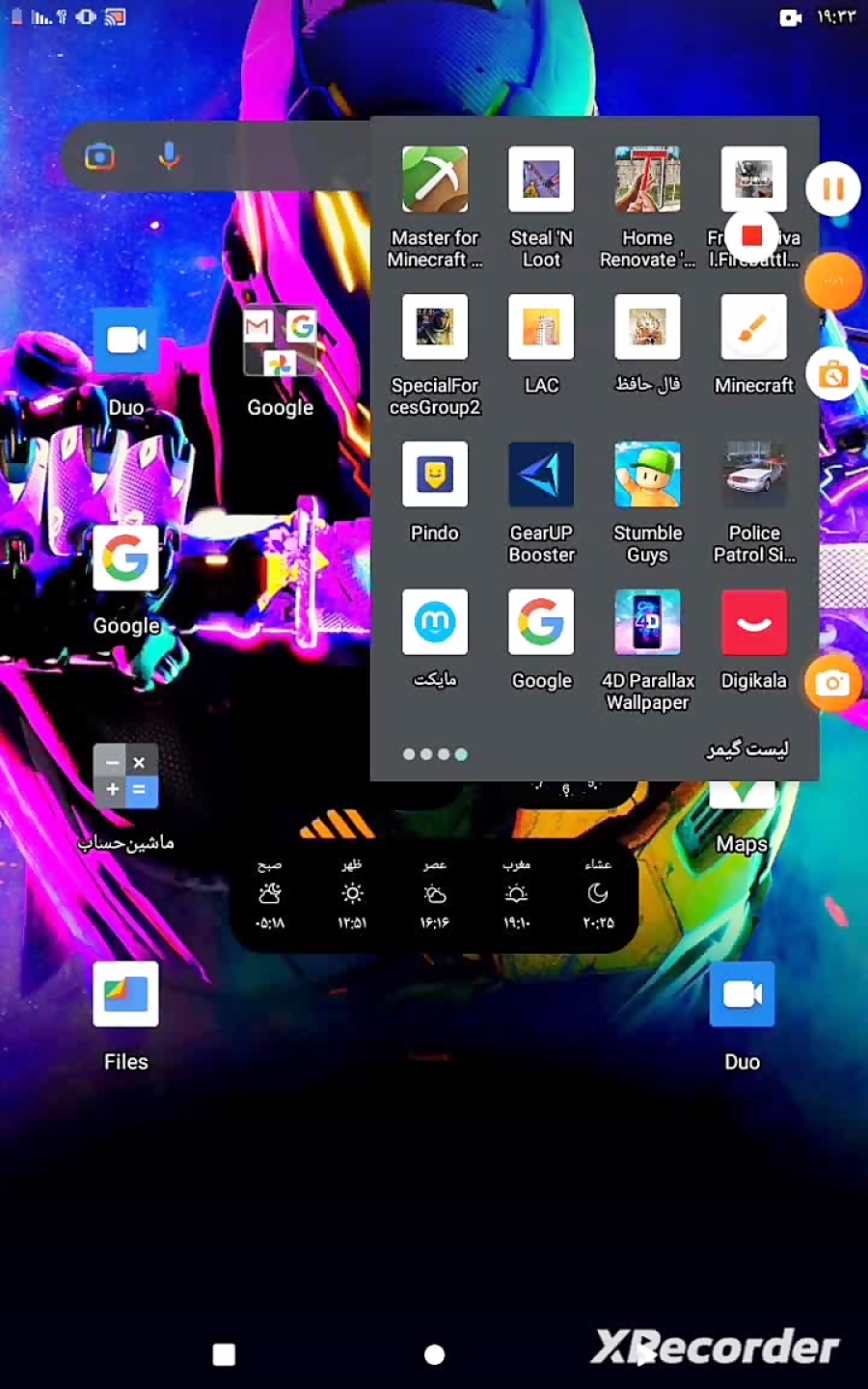Open Home Renovate app
The height and width of the screenshot is (1389, 868).
(x=647, y=179)
